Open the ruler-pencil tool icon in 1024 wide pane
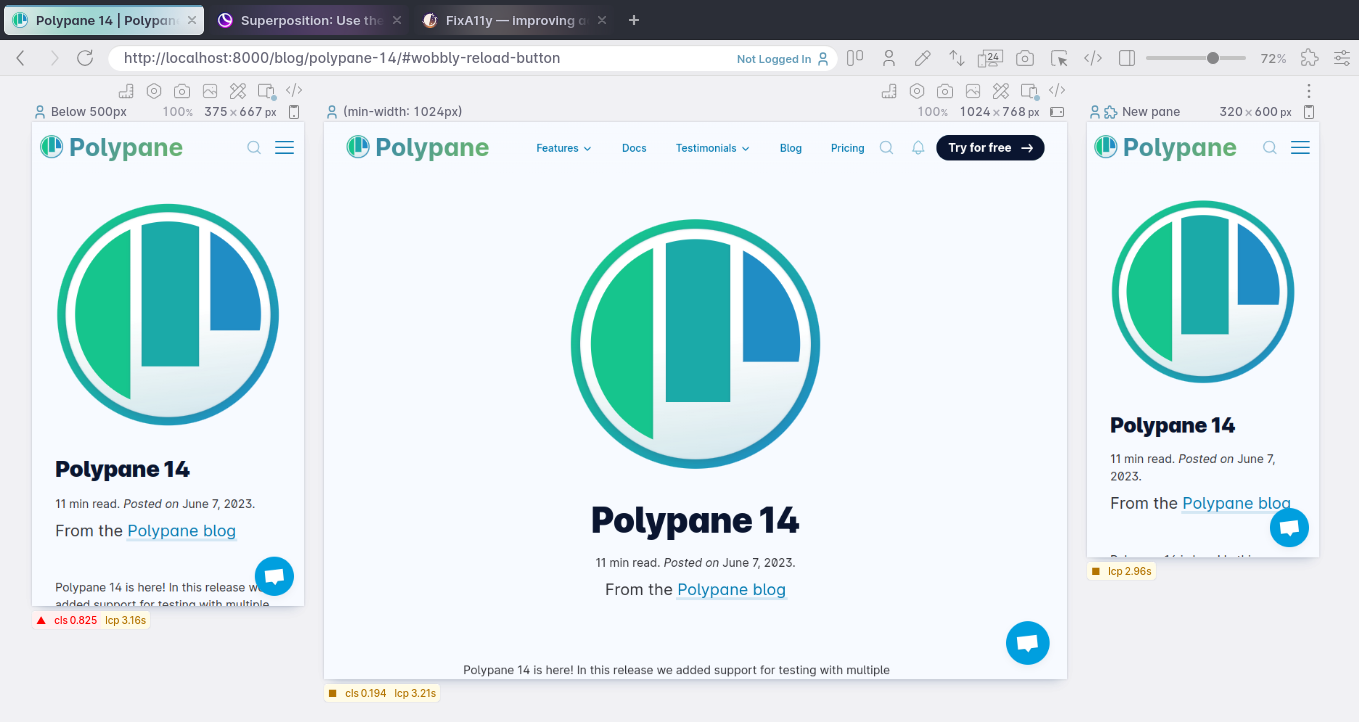This screenshot has height=722, width=1359. coord(1001,91)
